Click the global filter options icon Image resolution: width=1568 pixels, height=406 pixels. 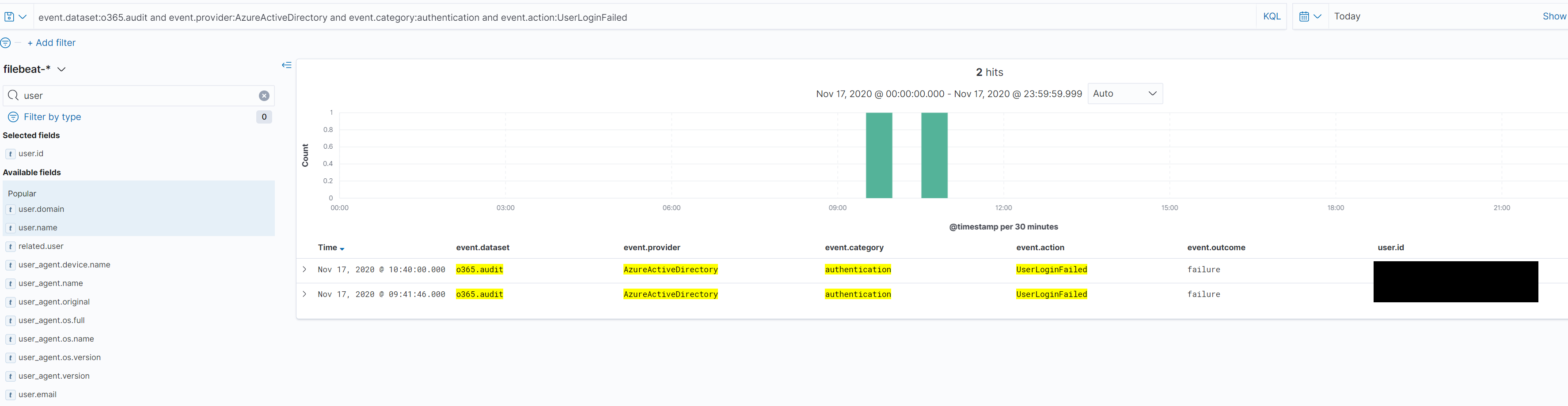[6, 42]
